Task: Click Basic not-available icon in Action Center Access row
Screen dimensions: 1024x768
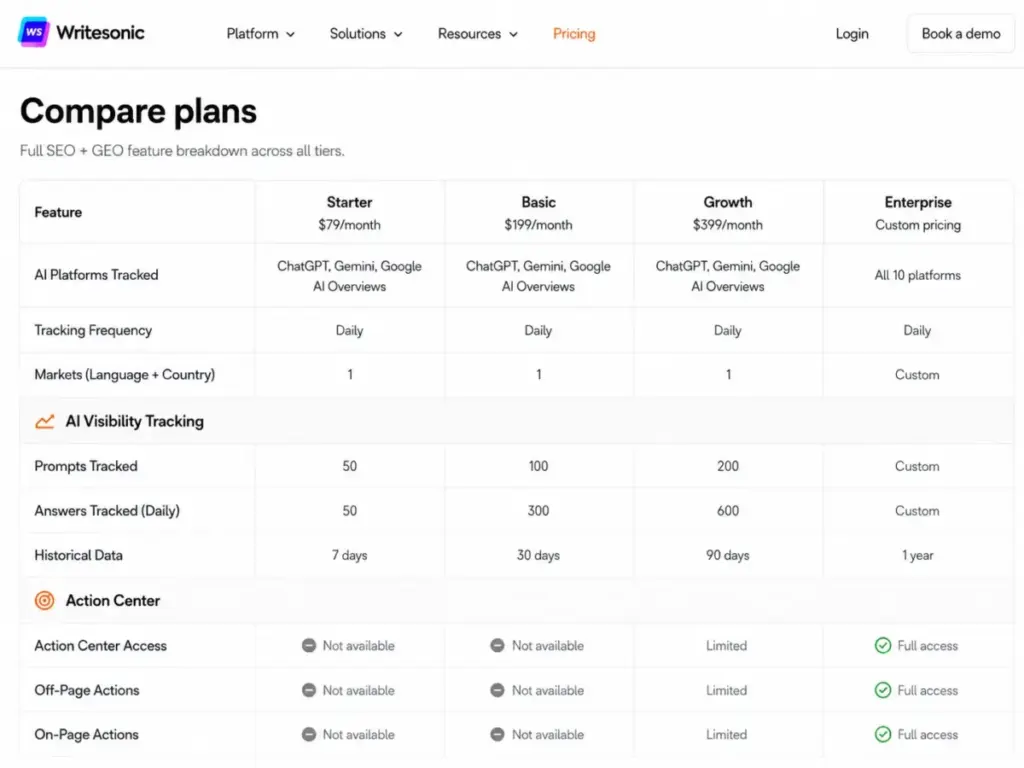Action: coord(498,646)
